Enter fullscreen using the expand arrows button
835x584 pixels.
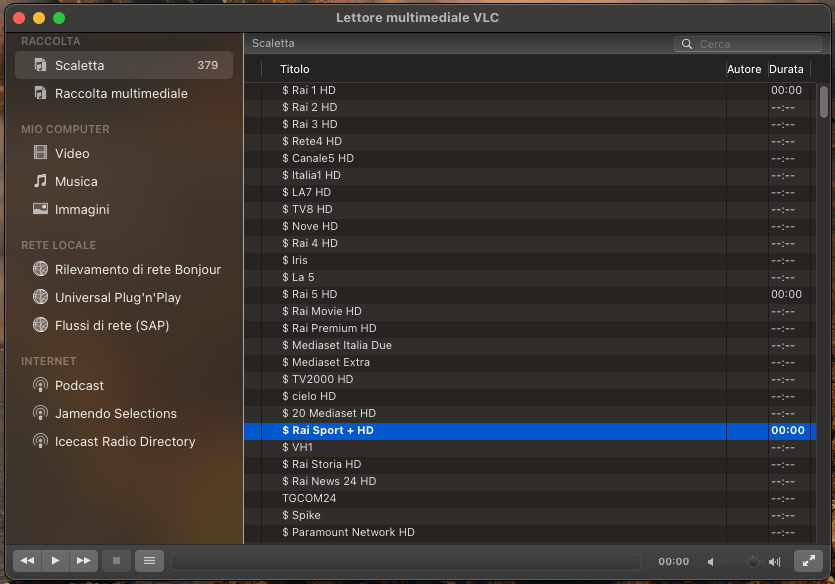coord(808,561)
